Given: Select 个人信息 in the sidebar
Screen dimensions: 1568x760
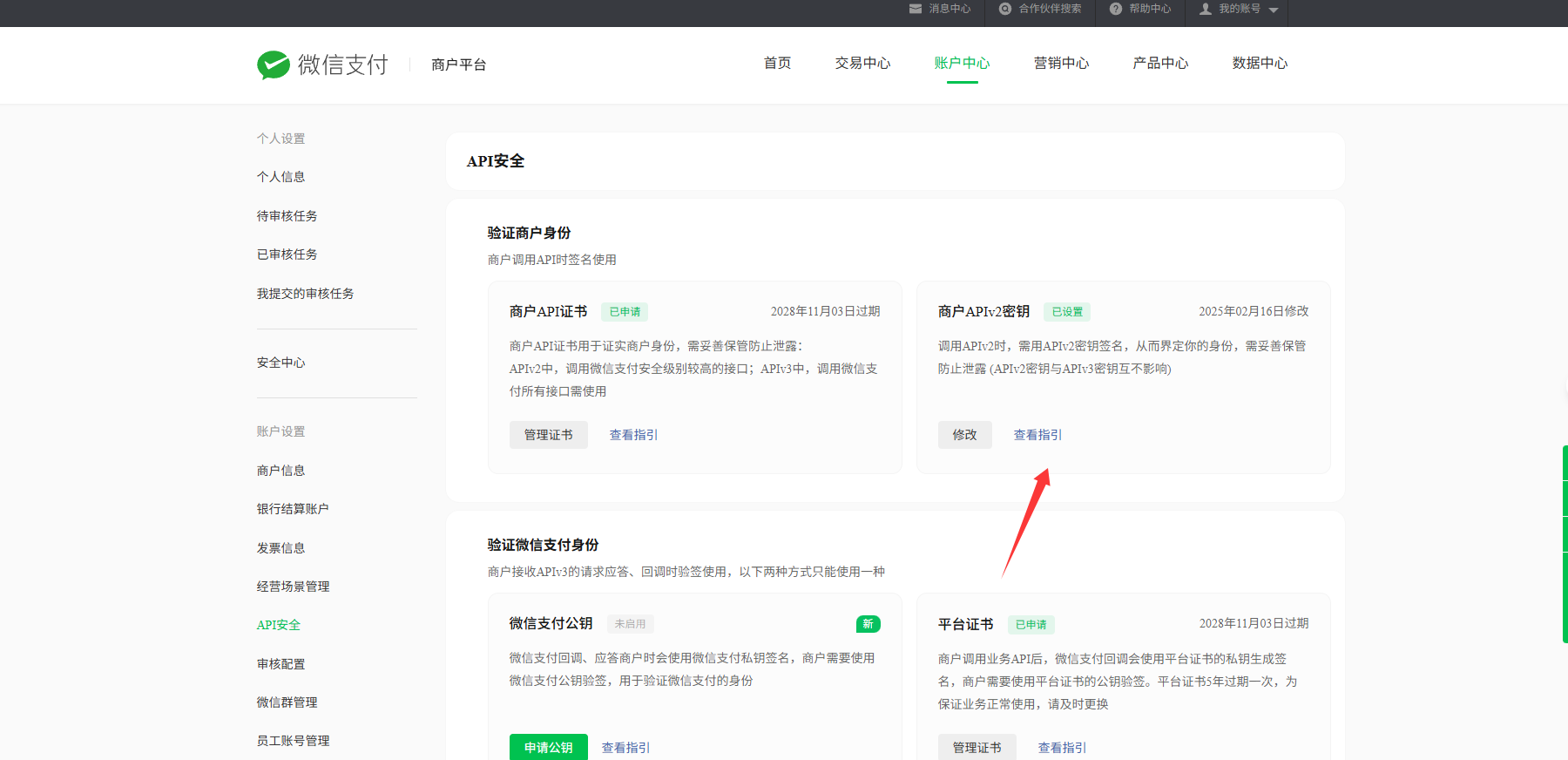Looking at the screenshot, I should [280, 177].
